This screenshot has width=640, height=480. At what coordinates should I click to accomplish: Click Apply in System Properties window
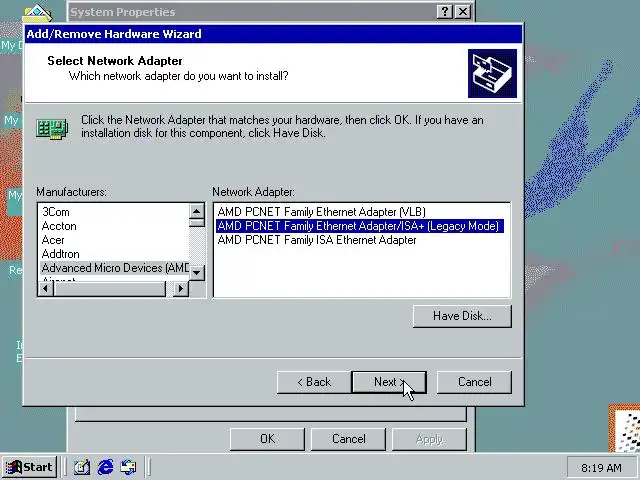429,439
